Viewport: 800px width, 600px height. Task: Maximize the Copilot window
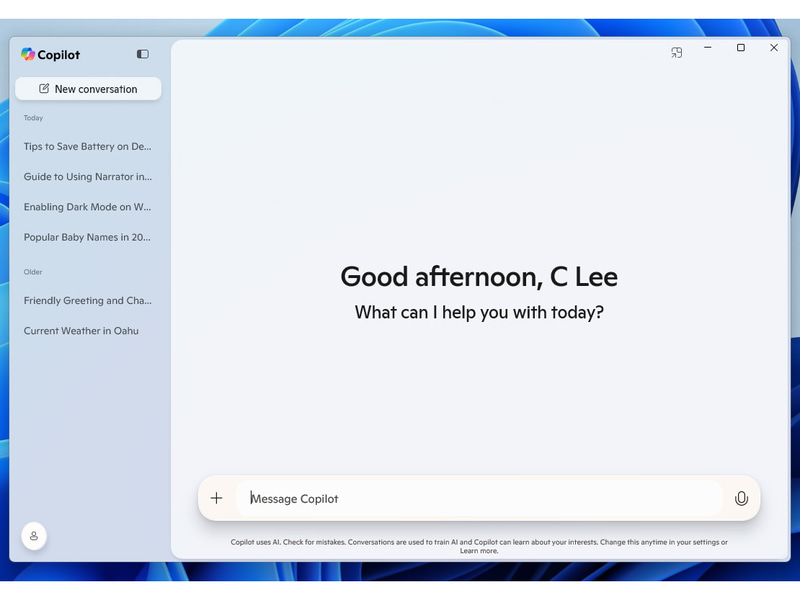[x=741, y=47]
